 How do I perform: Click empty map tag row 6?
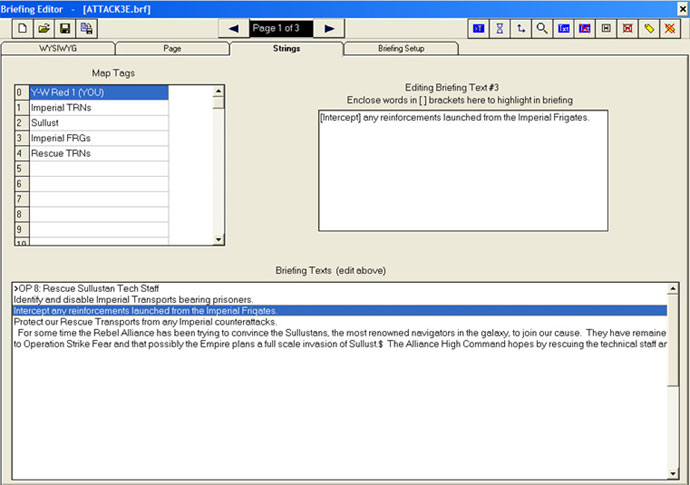point(99,184)
